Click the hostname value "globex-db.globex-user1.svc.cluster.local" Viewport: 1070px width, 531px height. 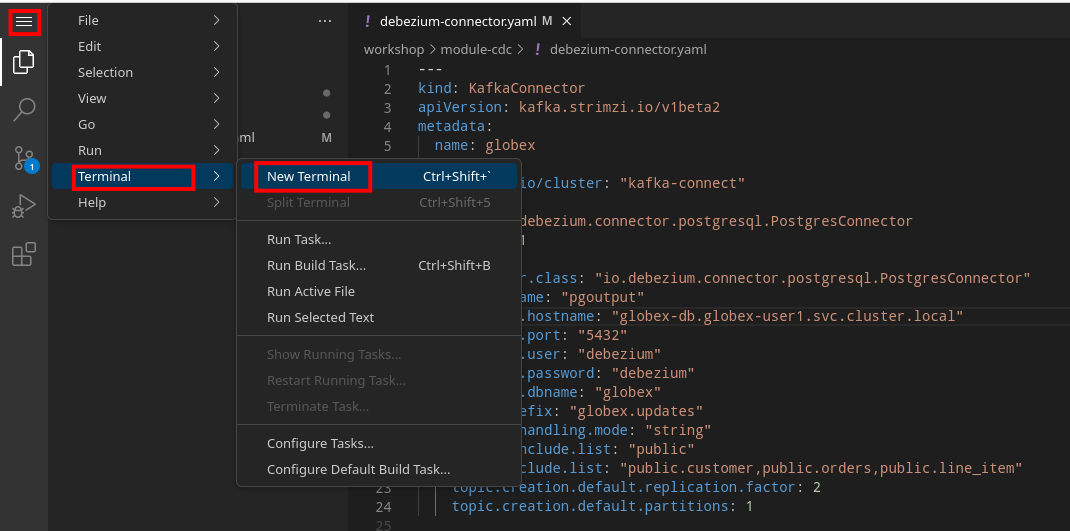click(x=787, y=316)
